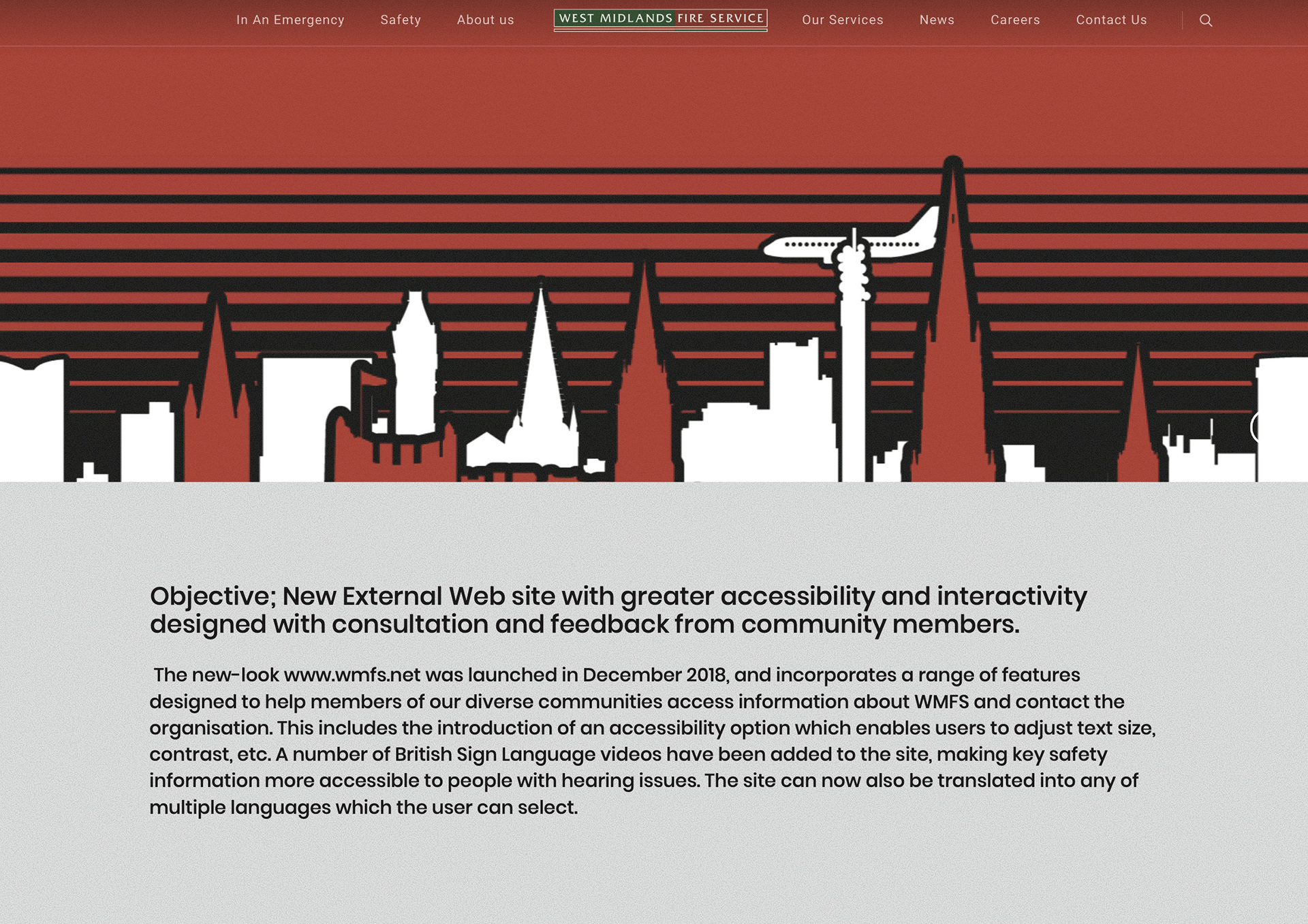The width and height of the screenshot is (1308, 924).
Task: Click Contact Us in the header
Action: (1111, 20)
